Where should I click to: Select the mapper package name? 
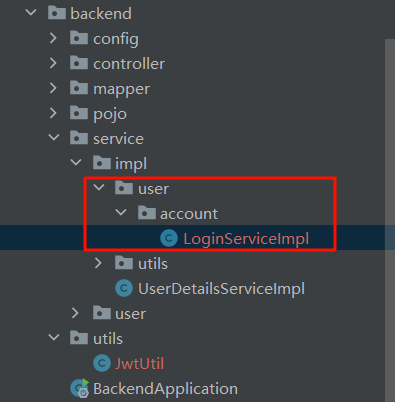click(x=121, y=89)
